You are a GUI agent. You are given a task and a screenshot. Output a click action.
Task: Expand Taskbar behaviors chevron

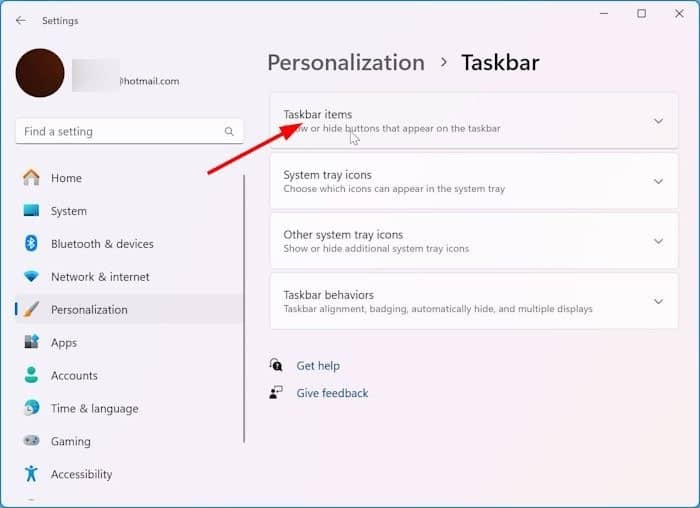point(658,302)
